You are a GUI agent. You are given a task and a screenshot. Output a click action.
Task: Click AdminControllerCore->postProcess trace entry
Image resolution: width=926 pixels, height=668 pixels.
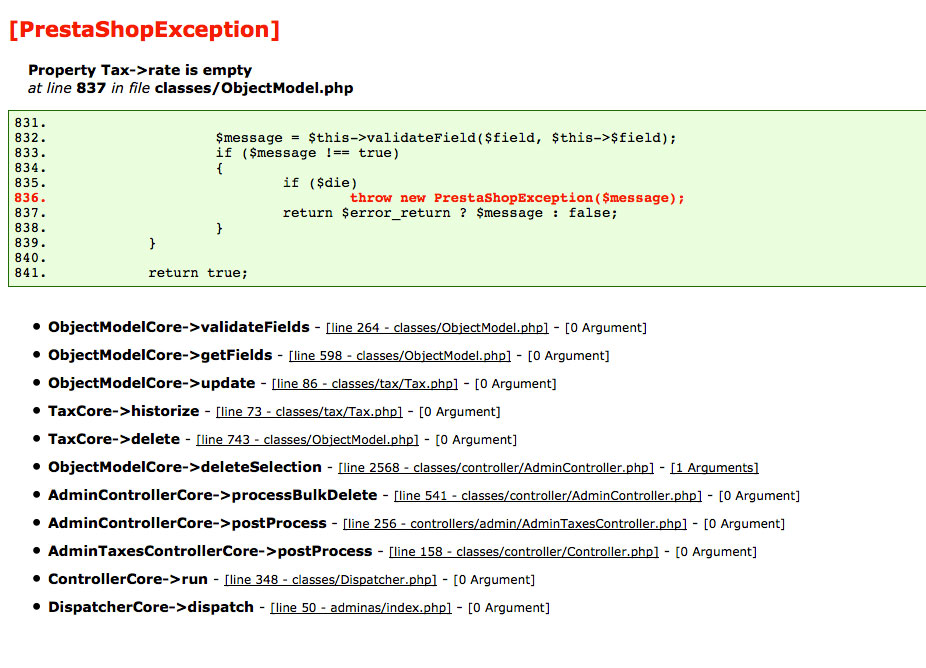click(187, 523)
